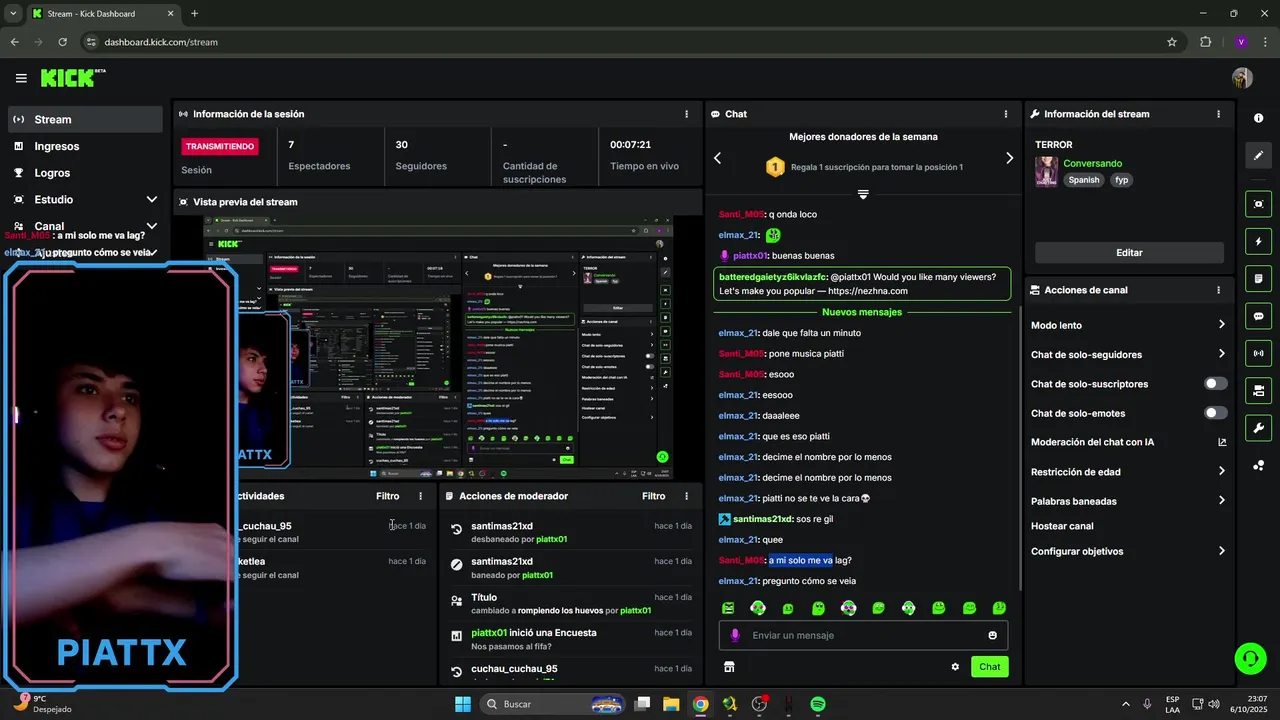Screen dimensions: 1280x720
Task: Click the fyp tag
Action: [1121, 180]
